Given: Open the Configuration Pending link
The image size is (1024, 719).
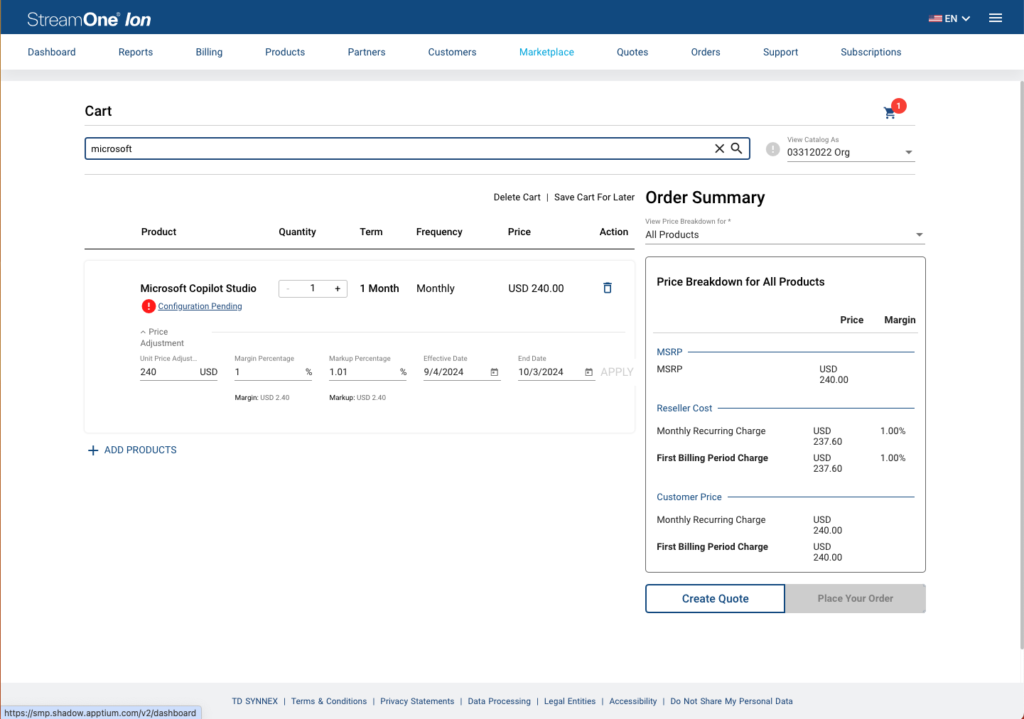Looking at the screenshot, I should (200, 306).
